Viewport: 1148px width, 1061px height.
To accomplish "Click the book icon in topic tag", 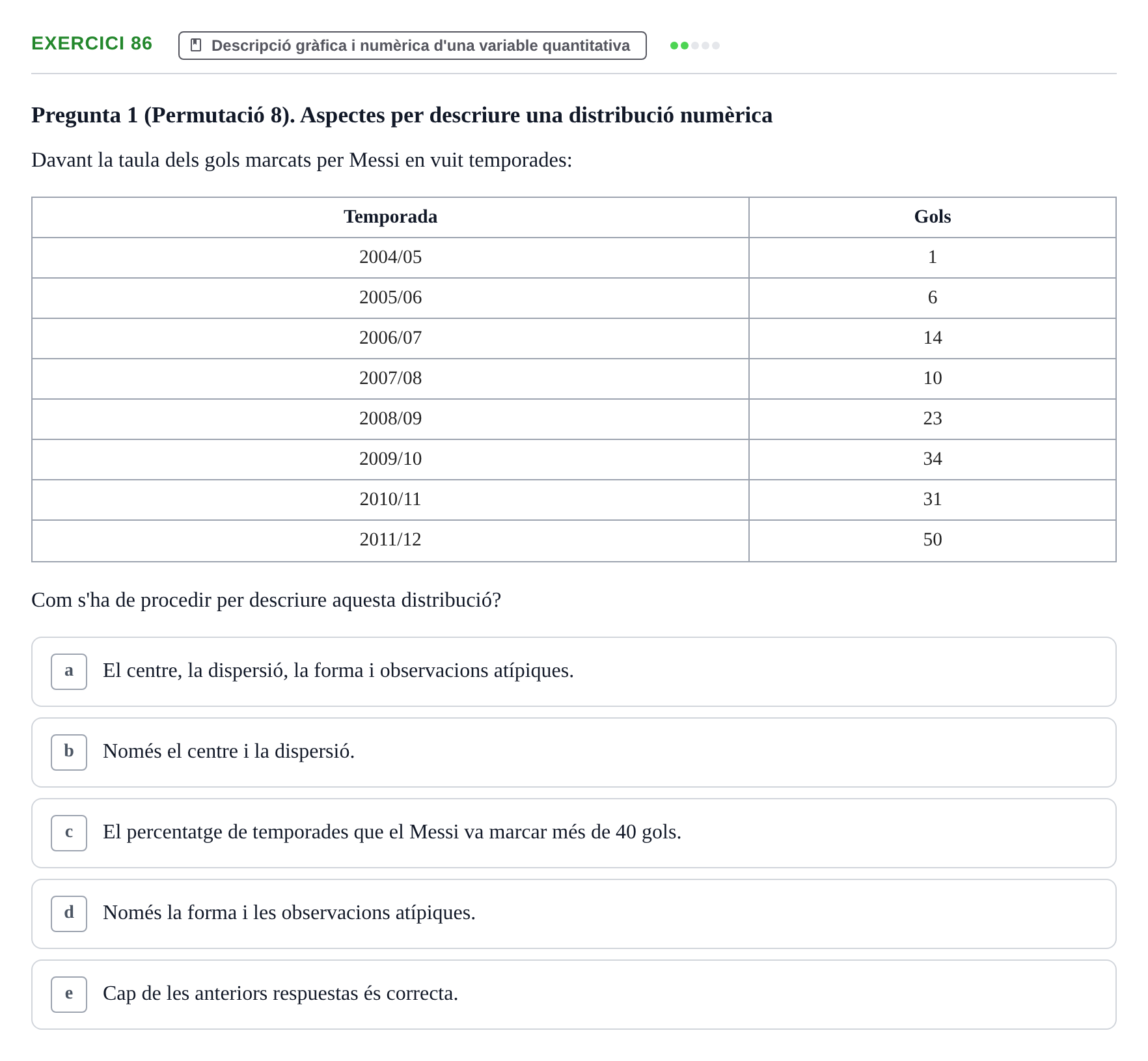I will 196,46.
